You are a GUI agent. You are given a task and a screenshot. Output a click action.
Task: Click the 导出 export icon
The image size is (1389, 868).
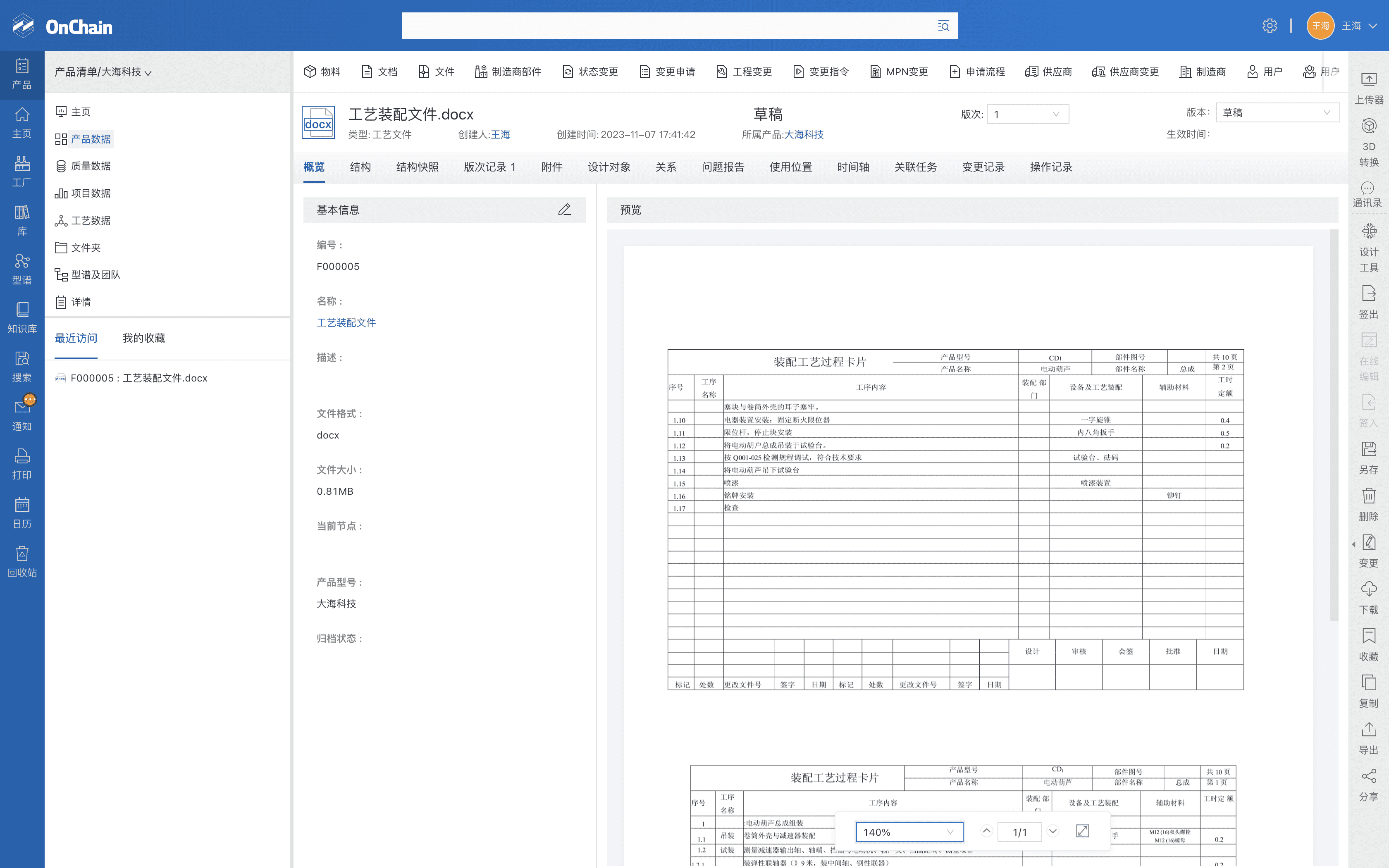[x=1369, y=738]
